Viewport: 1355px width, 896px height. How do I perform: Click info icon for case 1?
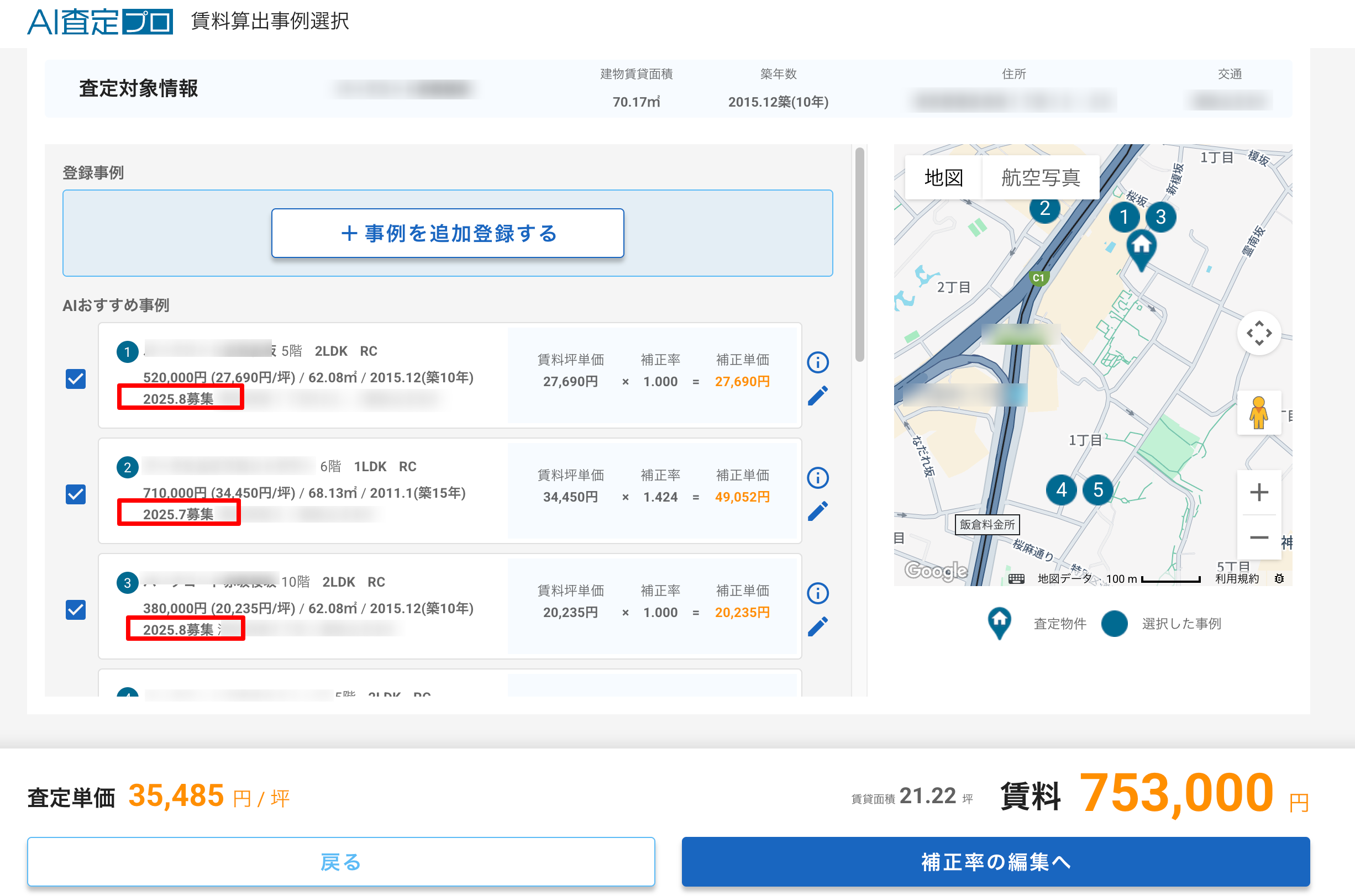click(817, 362)
